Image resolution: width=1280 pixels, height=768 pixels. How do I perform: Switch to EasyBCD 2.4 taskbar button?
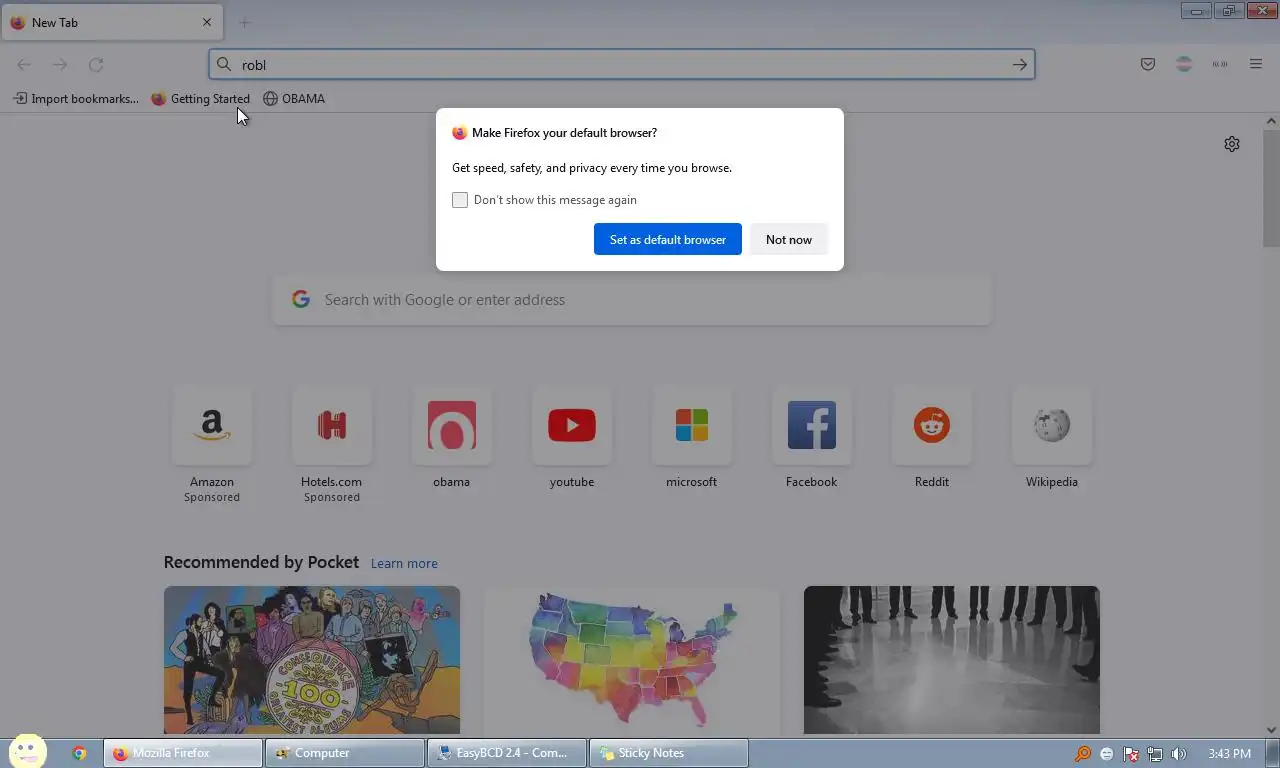pos(507,753)
